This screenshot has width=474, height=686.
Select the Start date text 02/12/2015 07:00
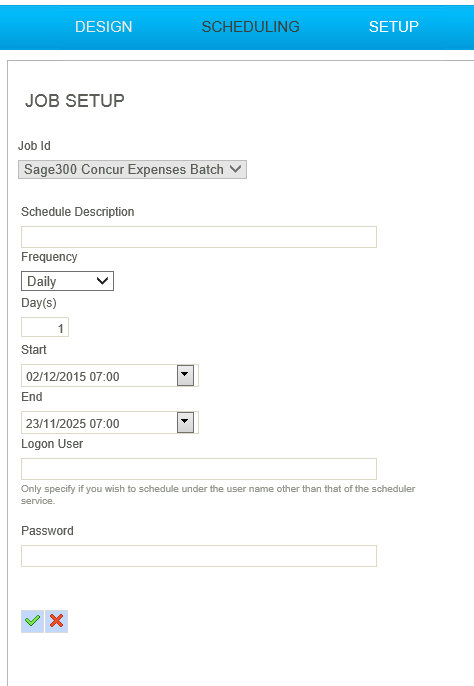tap(73, 377)
